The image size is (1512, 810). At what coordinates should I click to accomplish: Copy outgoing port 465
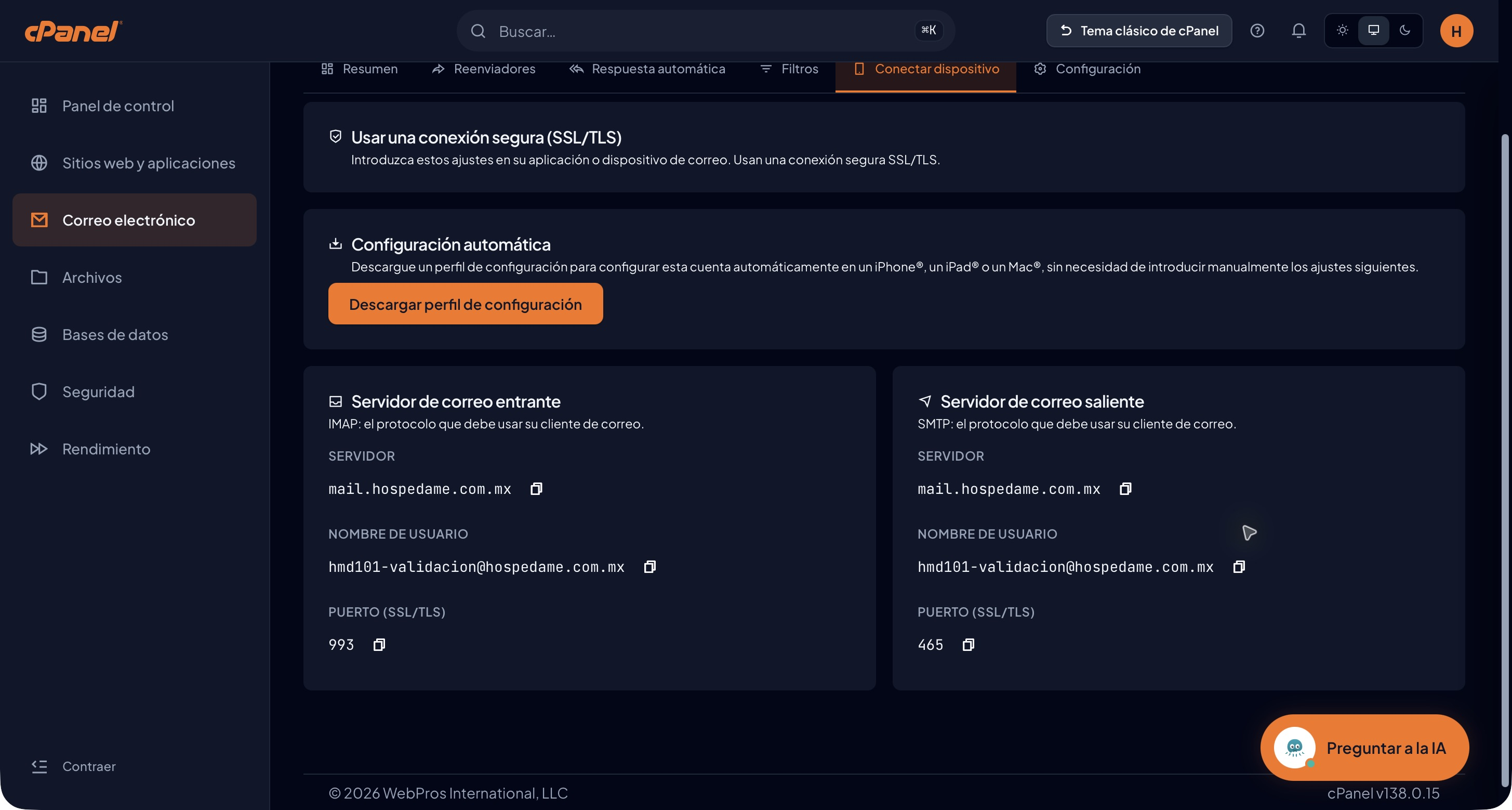tap(969, 645)
